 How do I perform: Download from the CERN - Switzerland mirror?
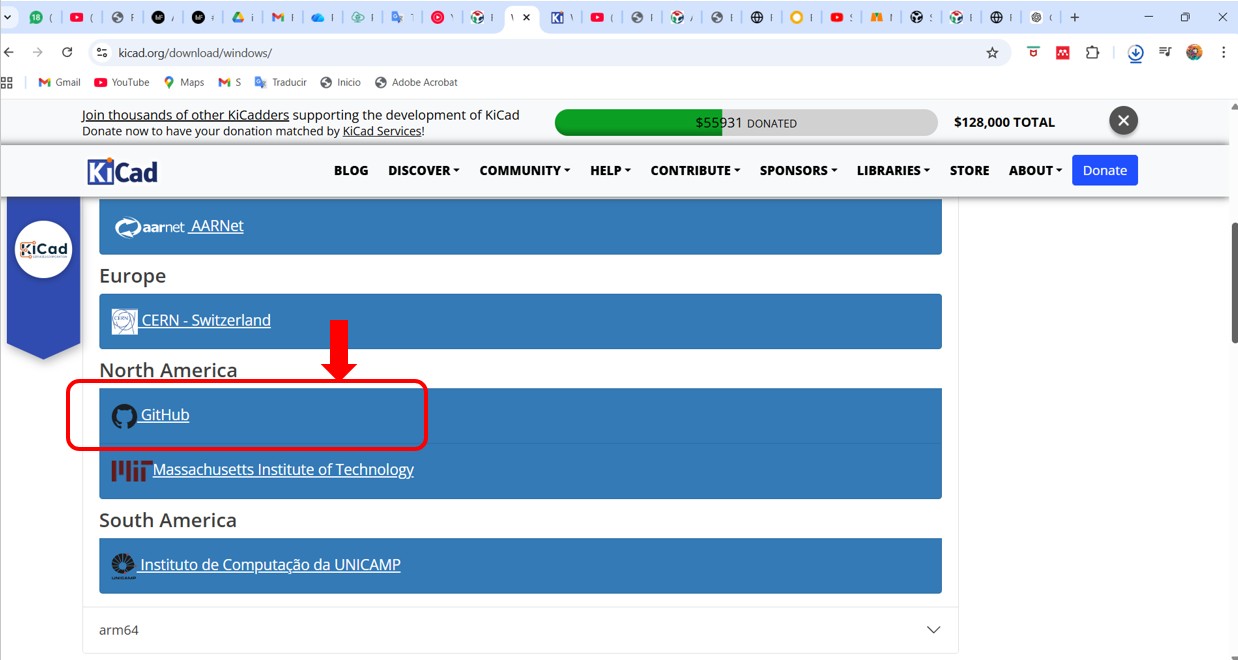point(206,321)
